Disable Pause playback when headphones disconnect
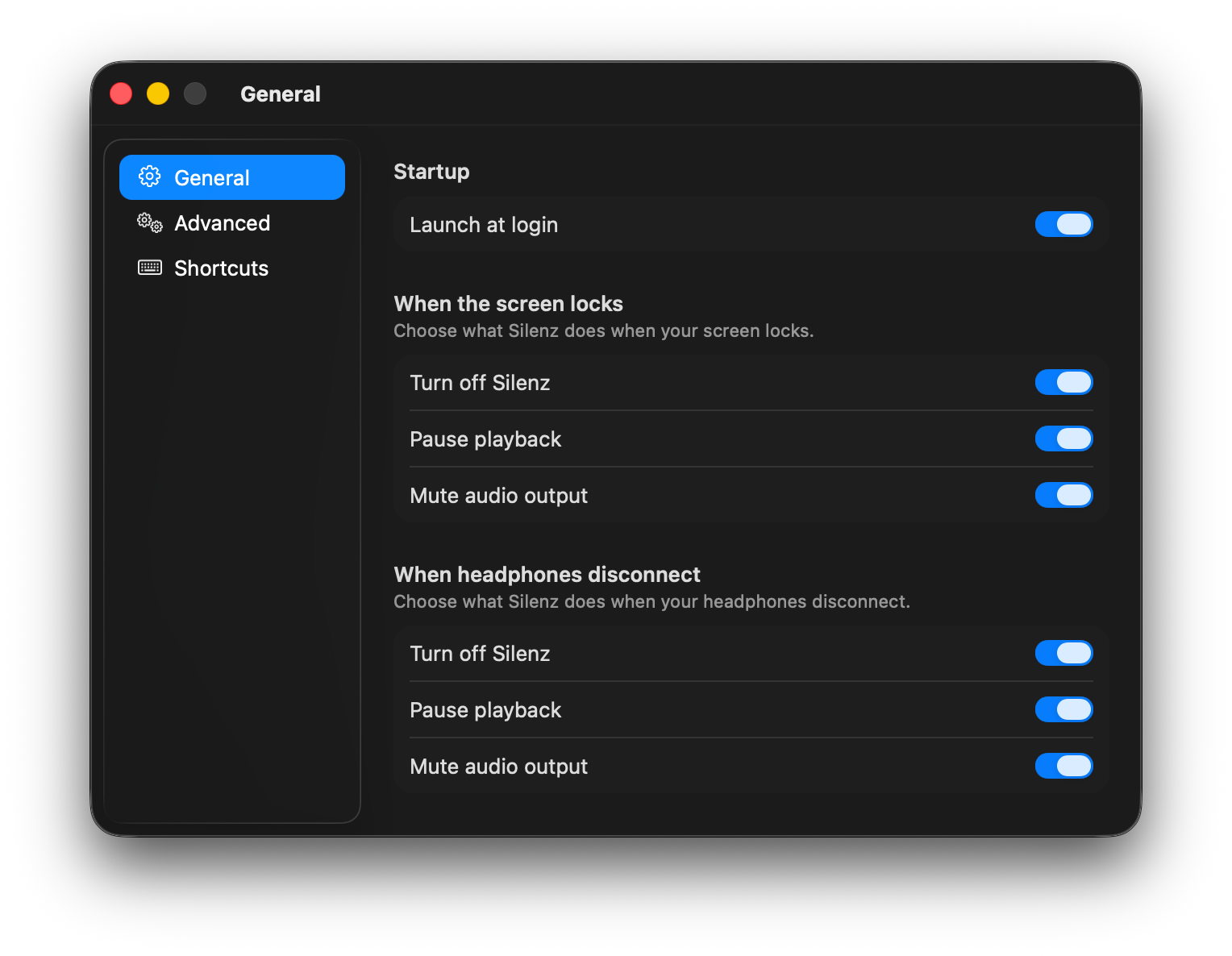 1064,709
